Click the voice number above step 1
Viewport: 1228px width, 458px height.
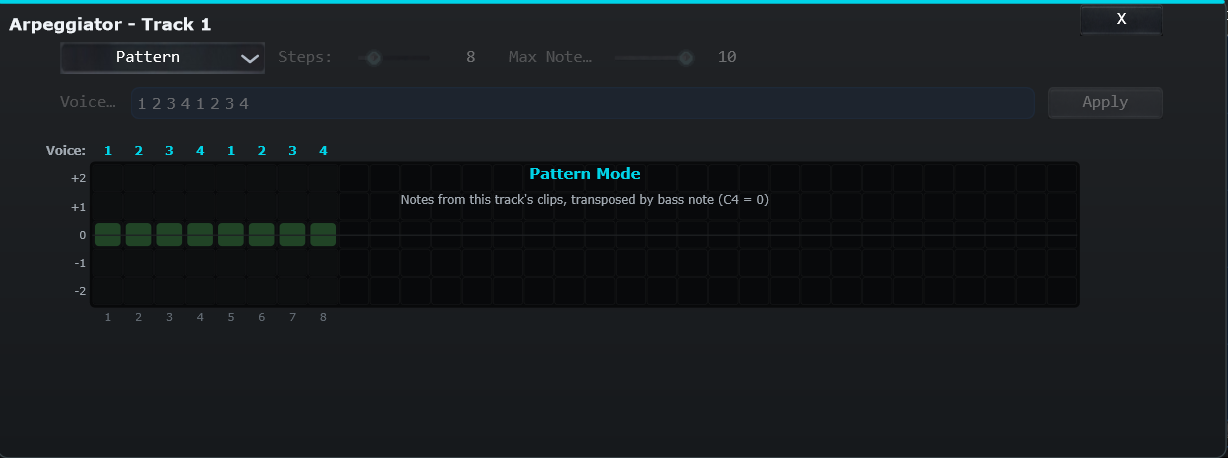click(x=108, y=151)
